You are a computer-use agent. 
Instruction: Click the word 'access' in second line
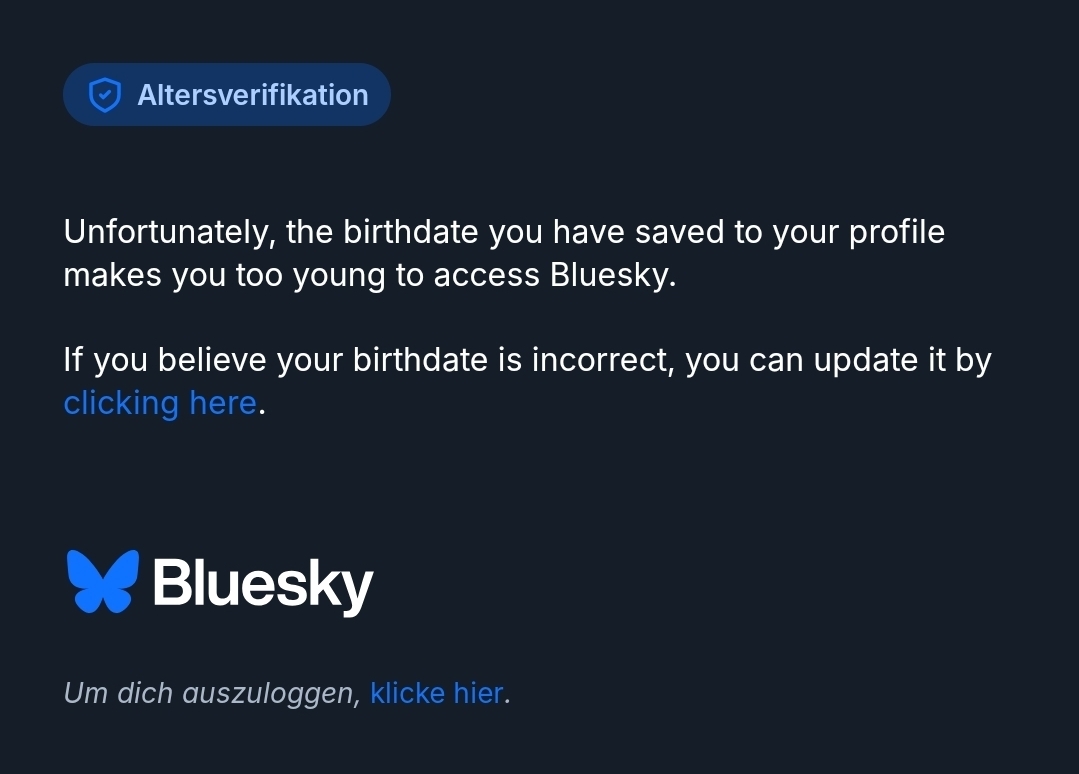487,275
